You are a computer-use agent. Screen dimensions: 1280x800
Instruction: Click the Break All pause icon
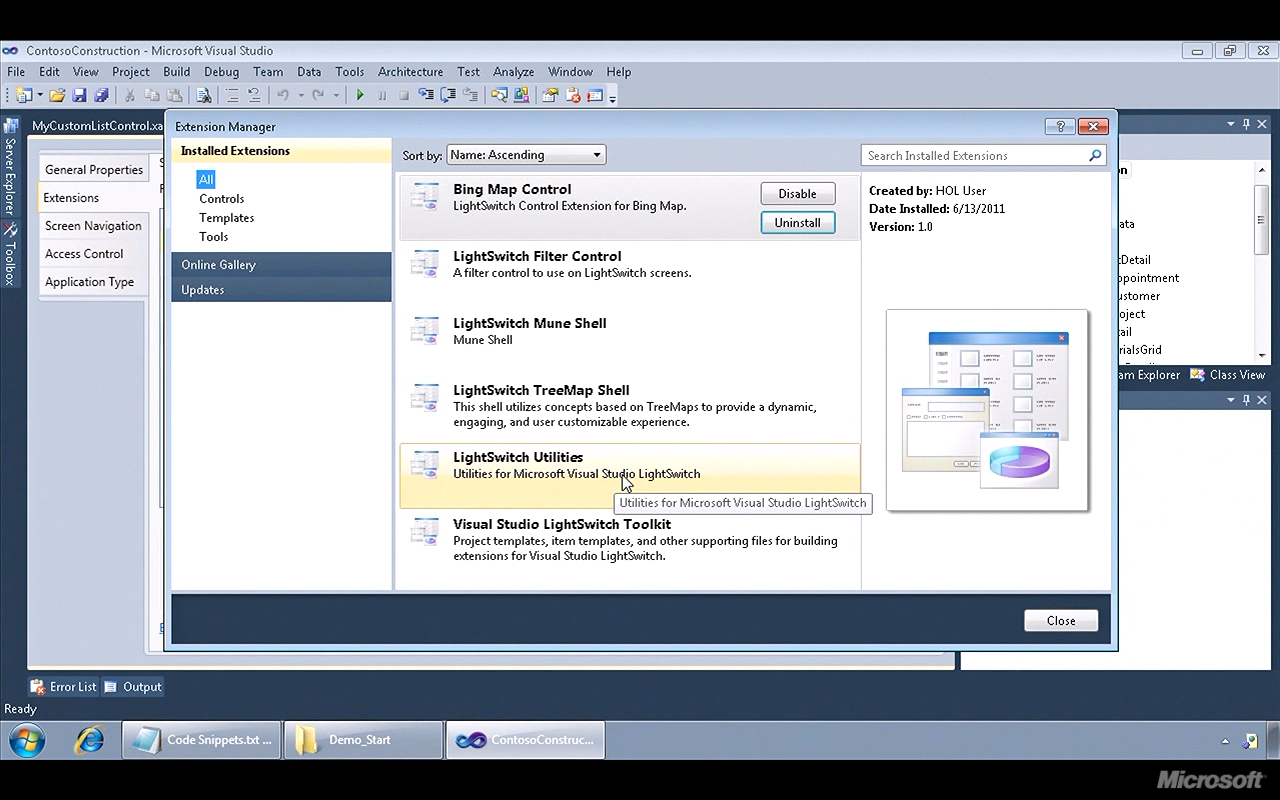tap(382, 96)
